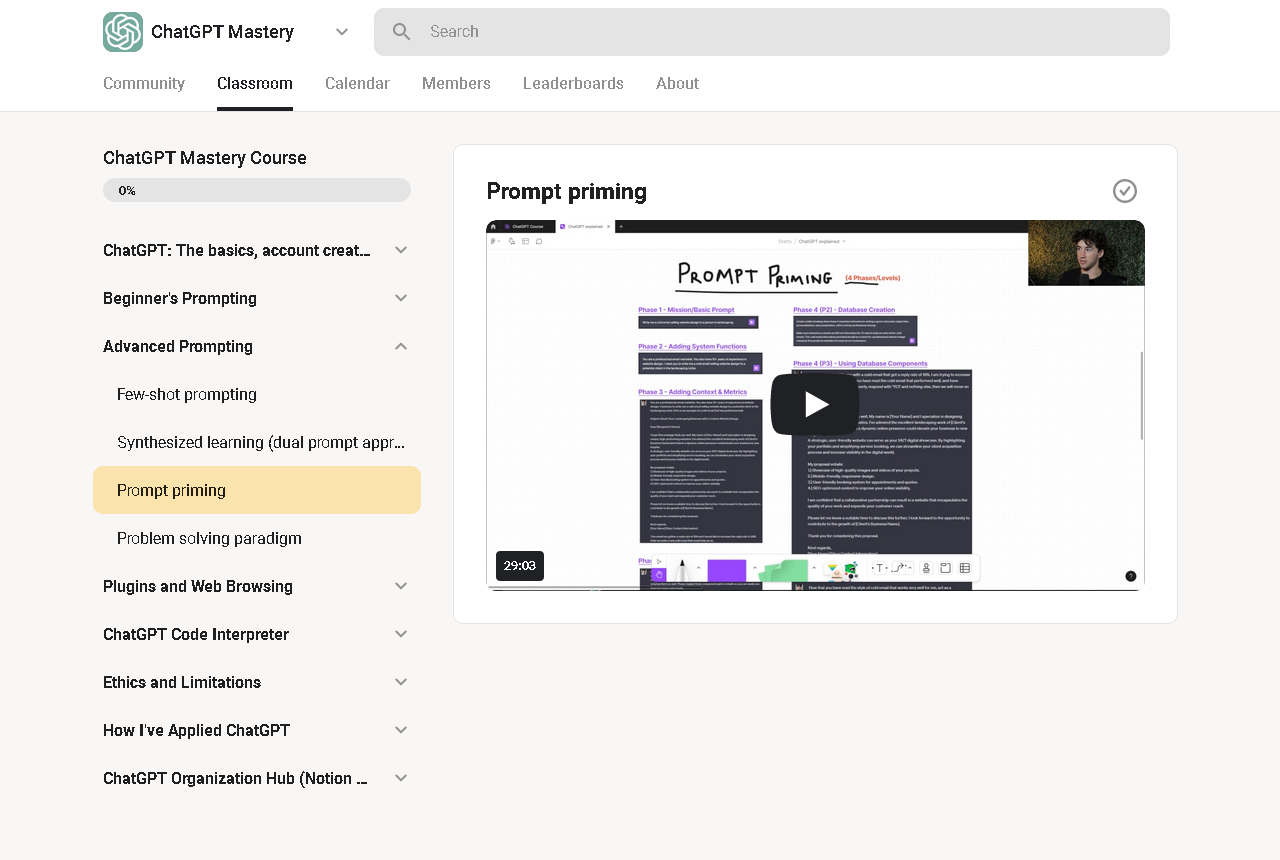Image resolution: width=1280 pixels, height=860 pixels.
Task: Collapse the Advanced Prompting section chevron
Action: coord(401,346)
